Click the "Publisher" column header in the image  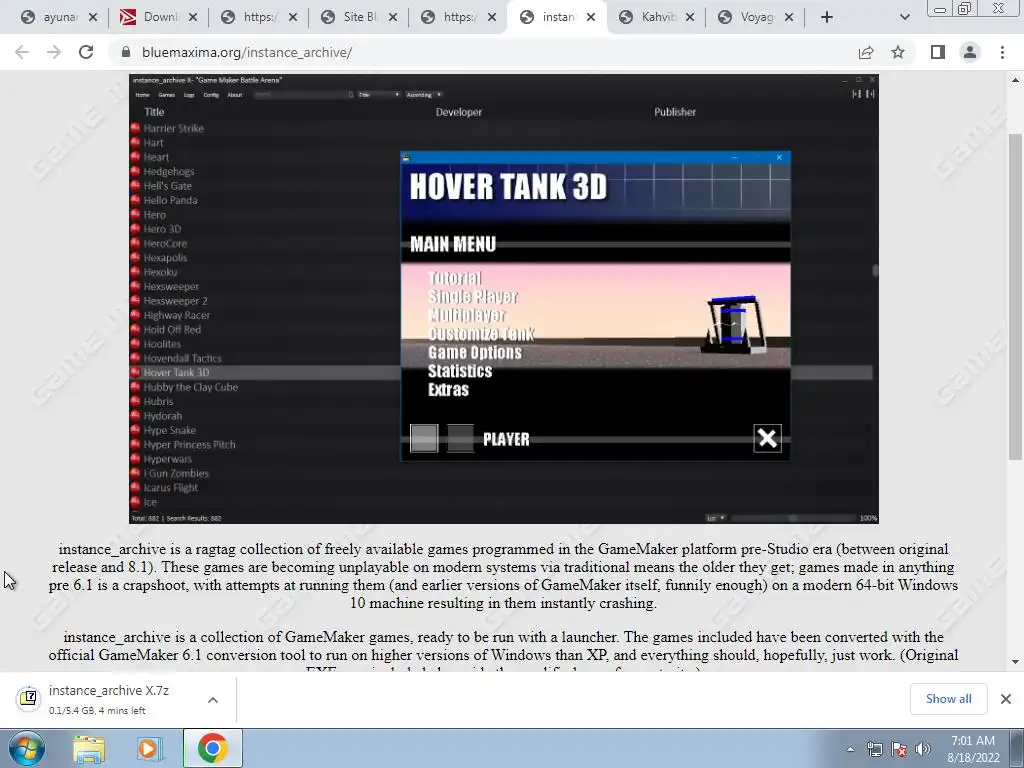(x=675, y=112)
